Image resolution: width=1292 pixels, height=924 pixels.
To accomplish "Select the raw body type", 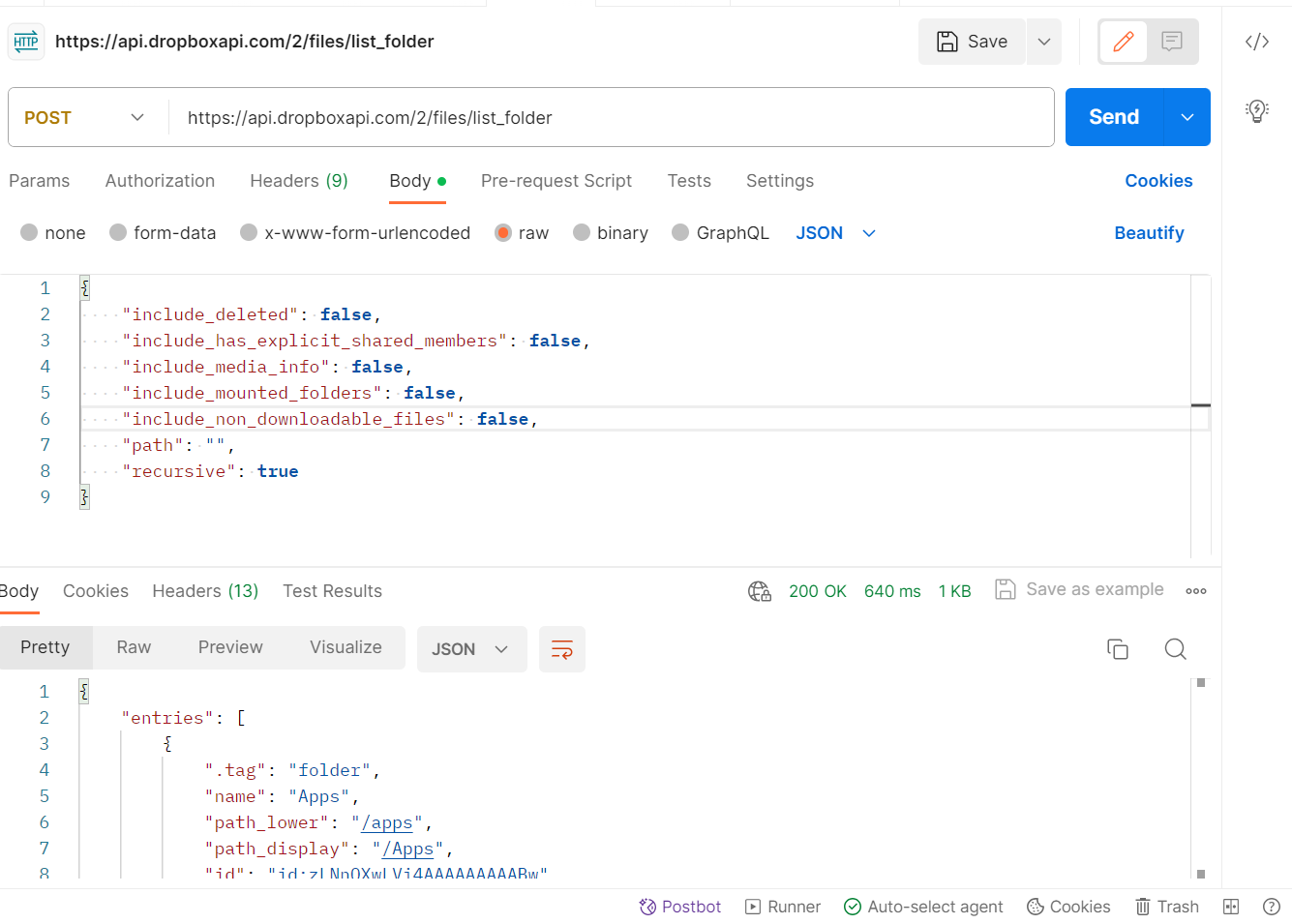I will 522,233.
